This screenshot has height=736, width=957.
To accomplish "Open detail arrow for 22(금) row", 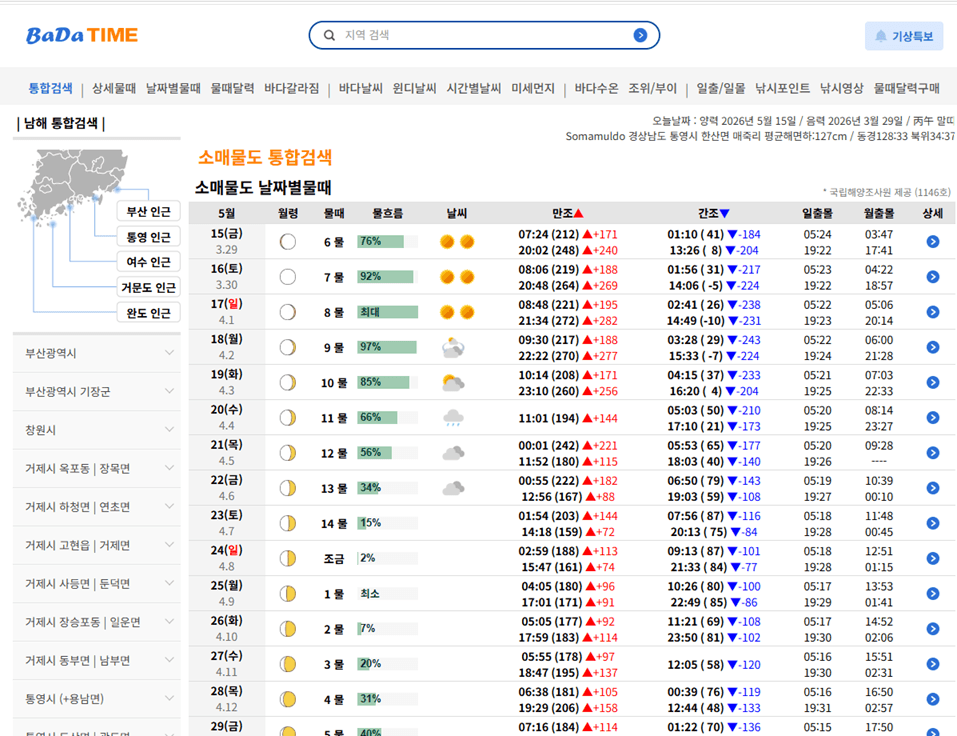I will tap(933, 488).
